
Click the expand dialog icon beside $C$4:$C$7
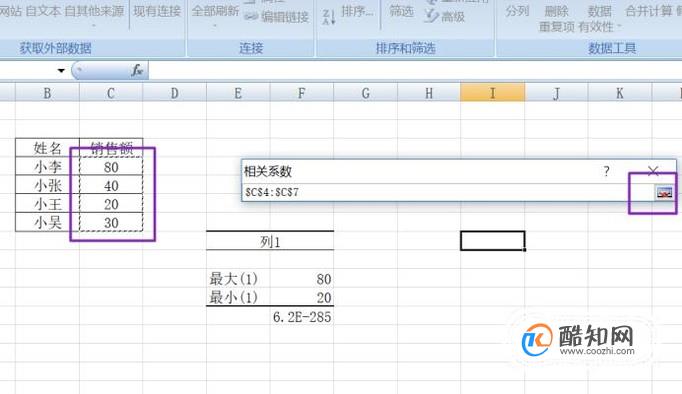[x=664, y=192]
